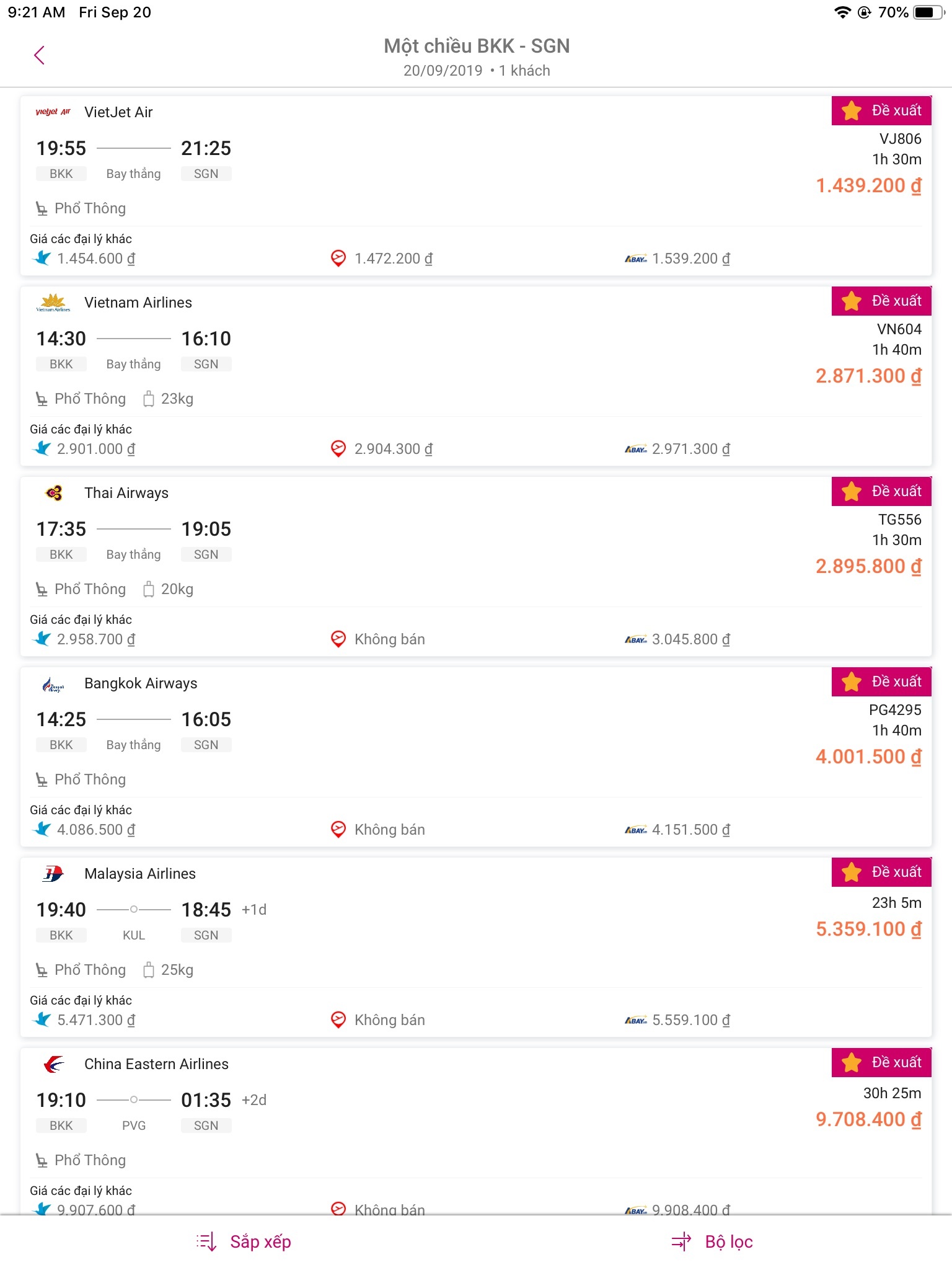Screen dimensions: 952x1270
Task: Open the Sắp xếp sorting options
Action: tap(260, 1241)
